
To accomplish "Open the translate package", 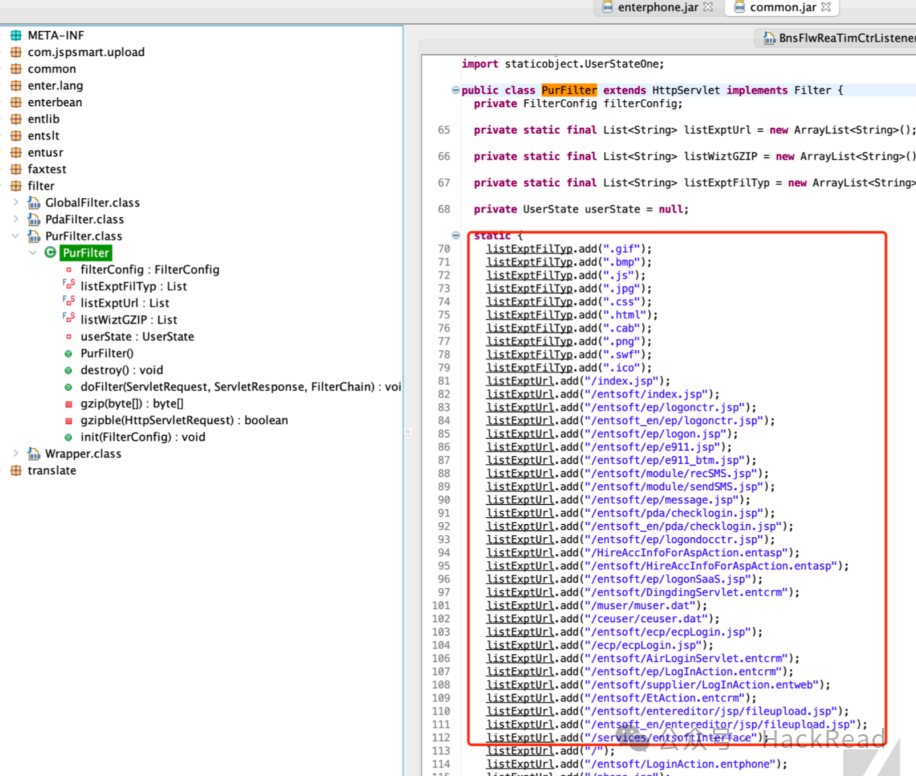I will click(x=51, y=470).
